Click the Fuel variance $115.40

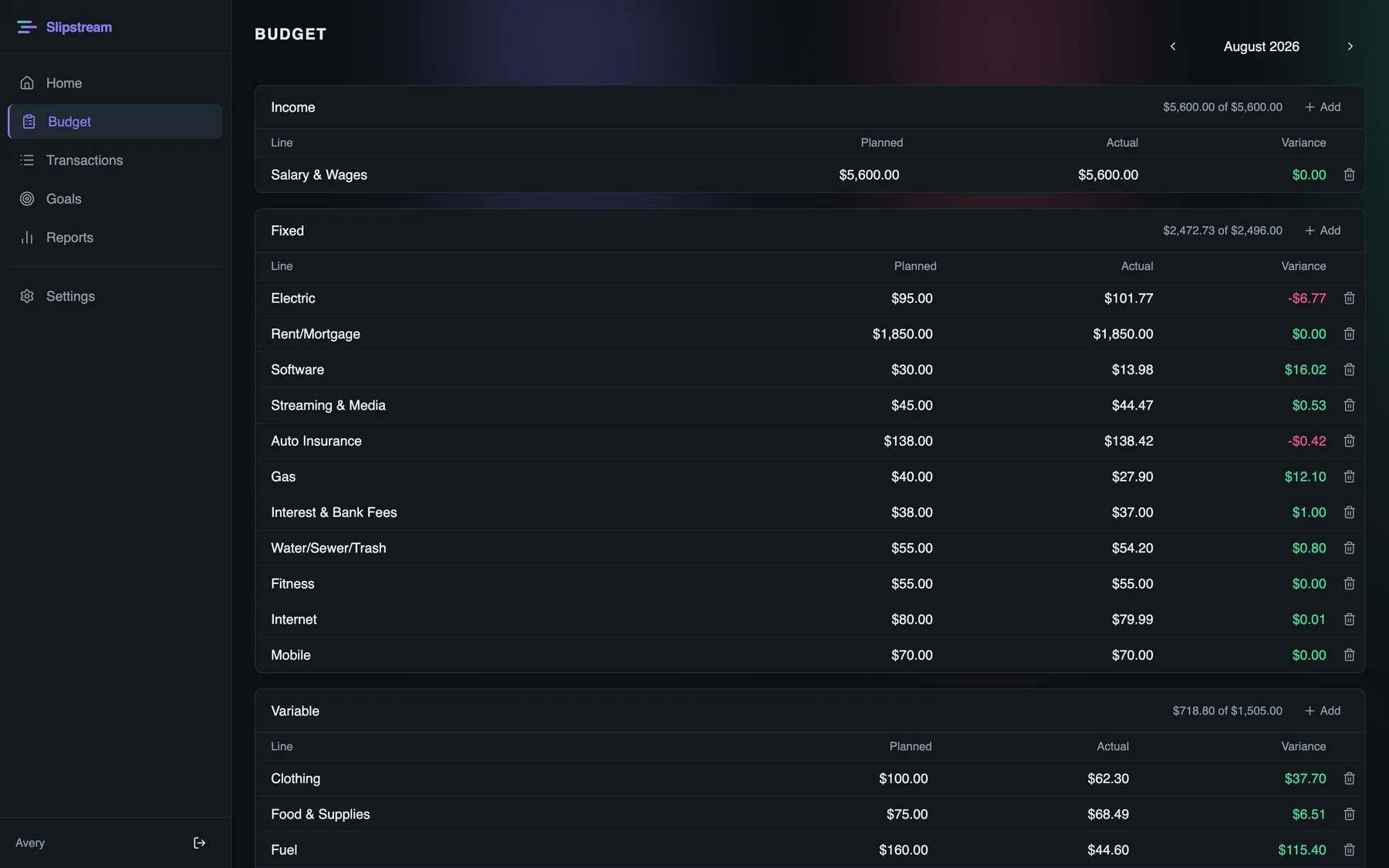click(1302, 849)
